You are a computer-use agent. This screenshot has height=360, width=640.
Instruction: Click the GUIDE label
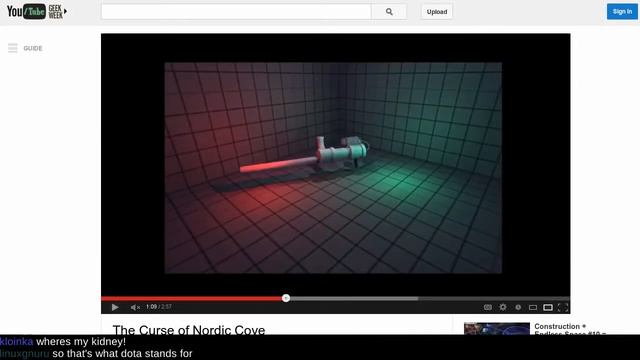[33, 48]
